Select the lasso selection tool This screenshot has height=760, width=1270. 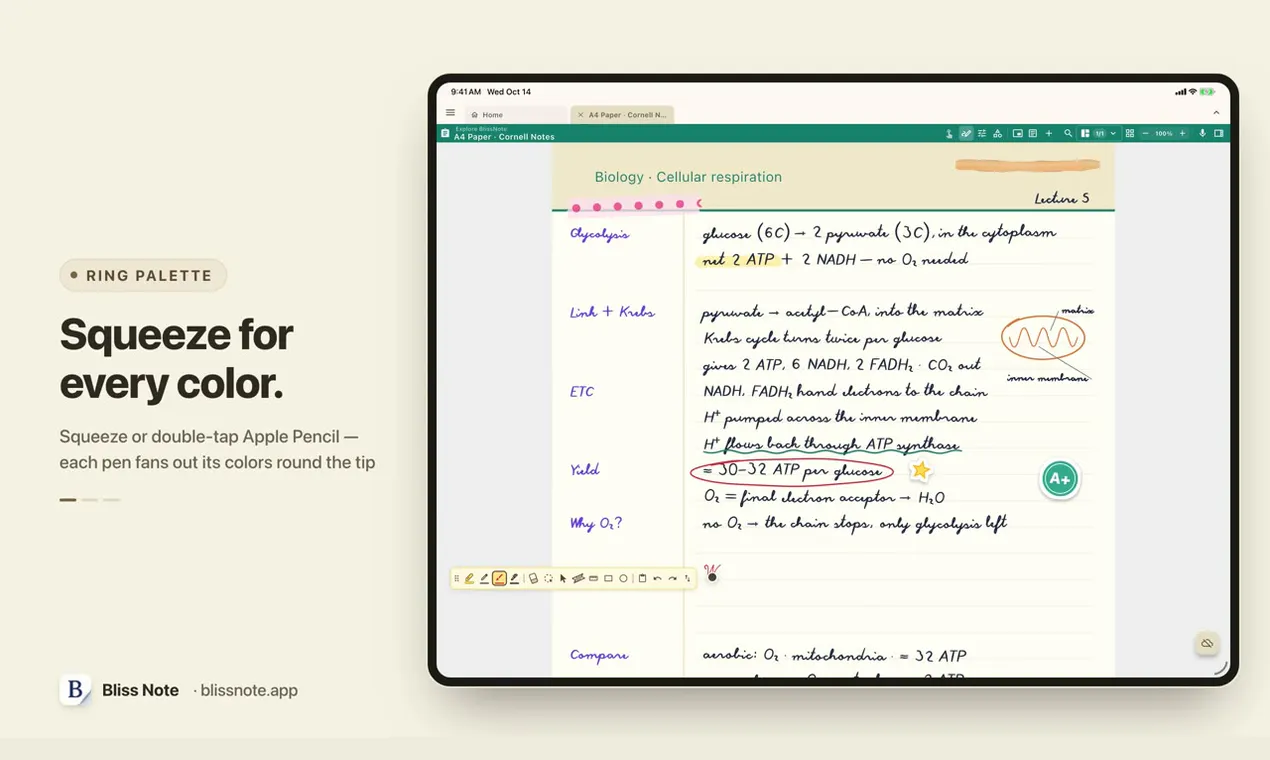click(x=548, y=578)
